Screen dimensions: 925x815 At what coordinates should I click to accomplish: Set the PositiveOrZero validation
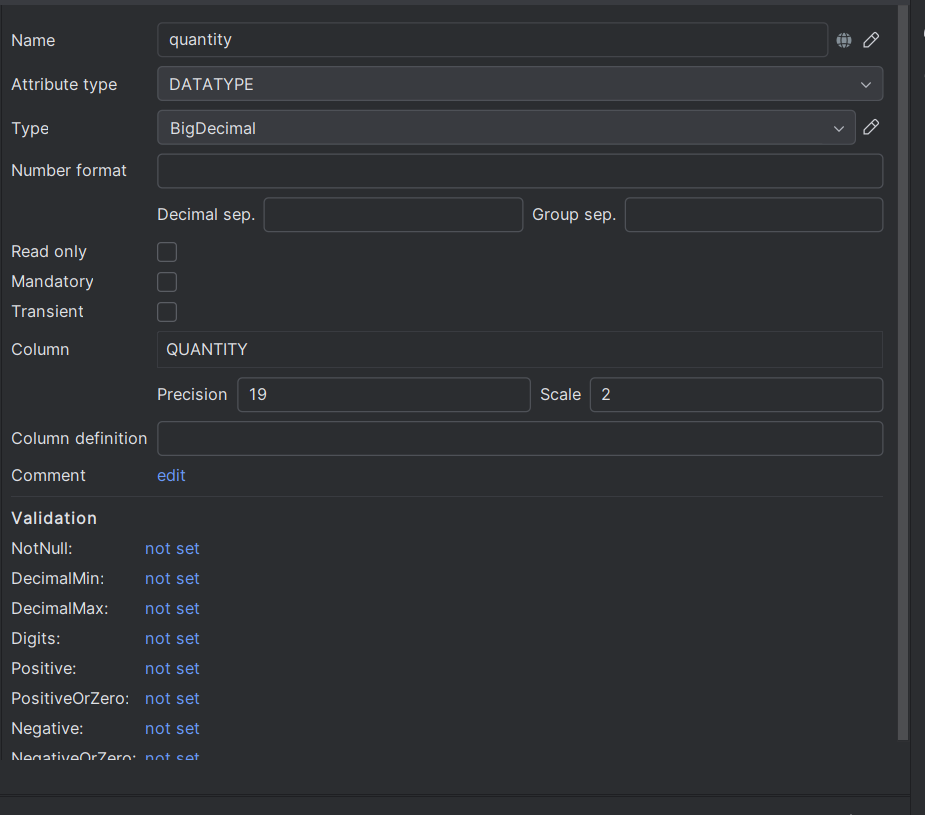tap(172, 699)
